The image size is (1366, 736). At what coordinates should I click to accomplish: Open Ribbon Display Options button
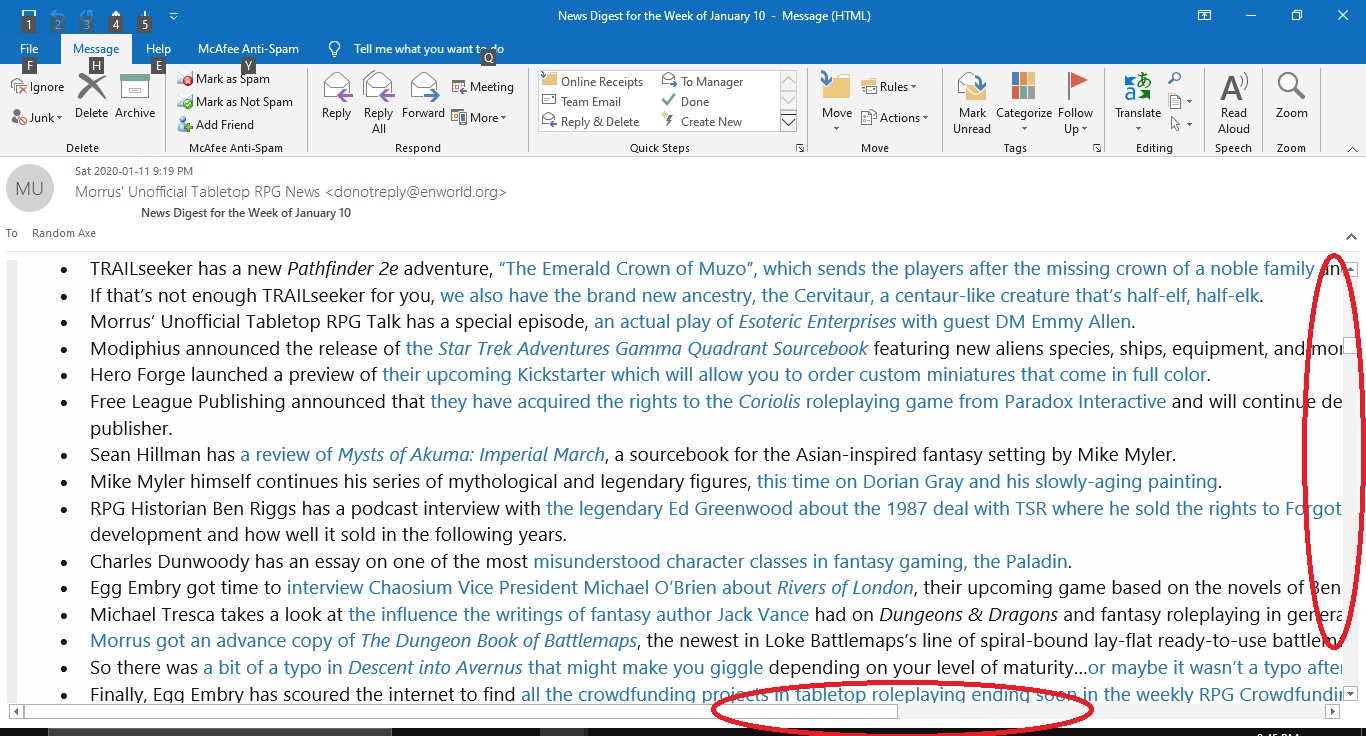click(x=1203, y=16)
